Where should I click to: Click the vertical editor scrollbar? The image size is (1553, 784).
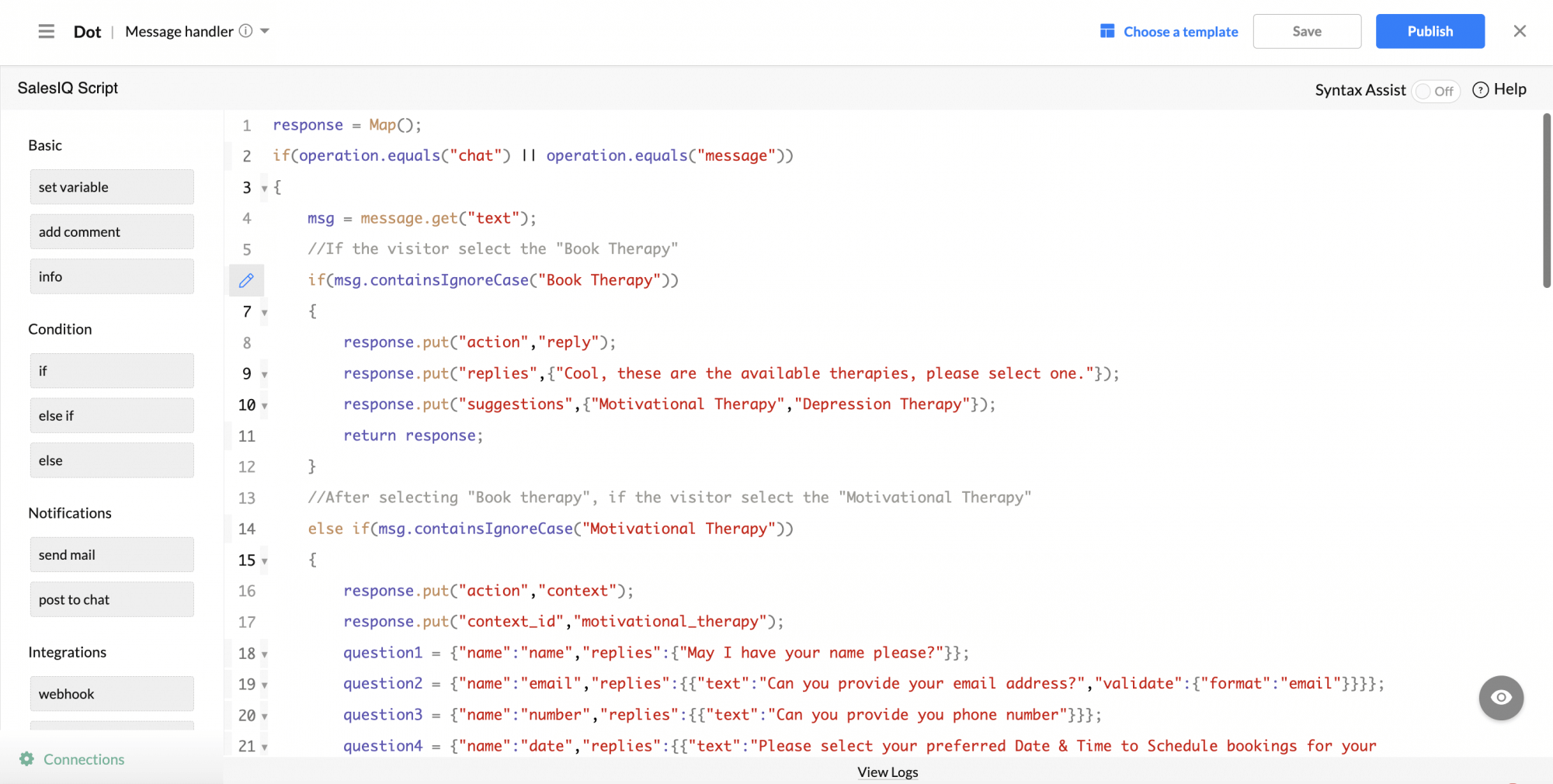tap(1546, 202)
